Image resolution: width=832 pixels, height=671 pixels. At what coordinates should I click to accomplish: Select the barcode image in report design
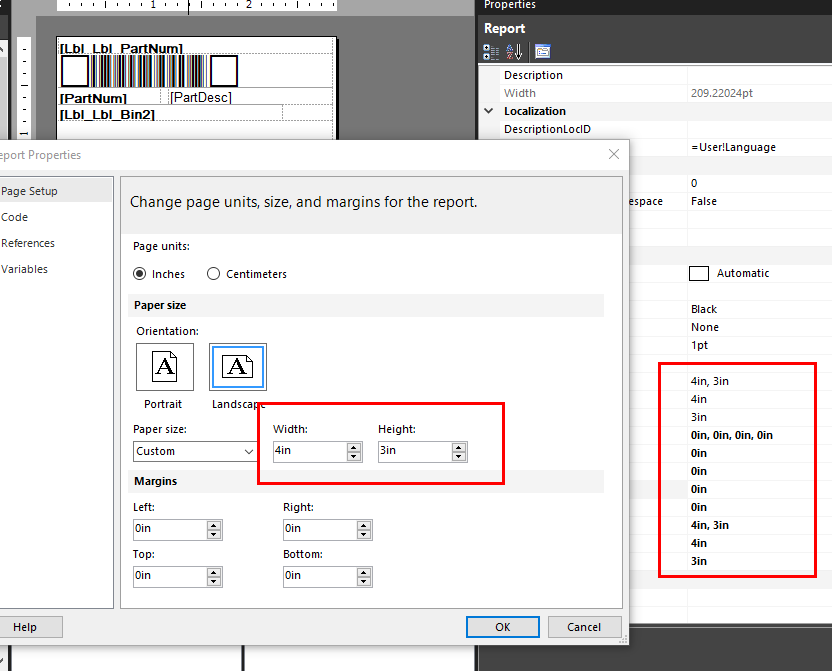click(x=150, y=71)
